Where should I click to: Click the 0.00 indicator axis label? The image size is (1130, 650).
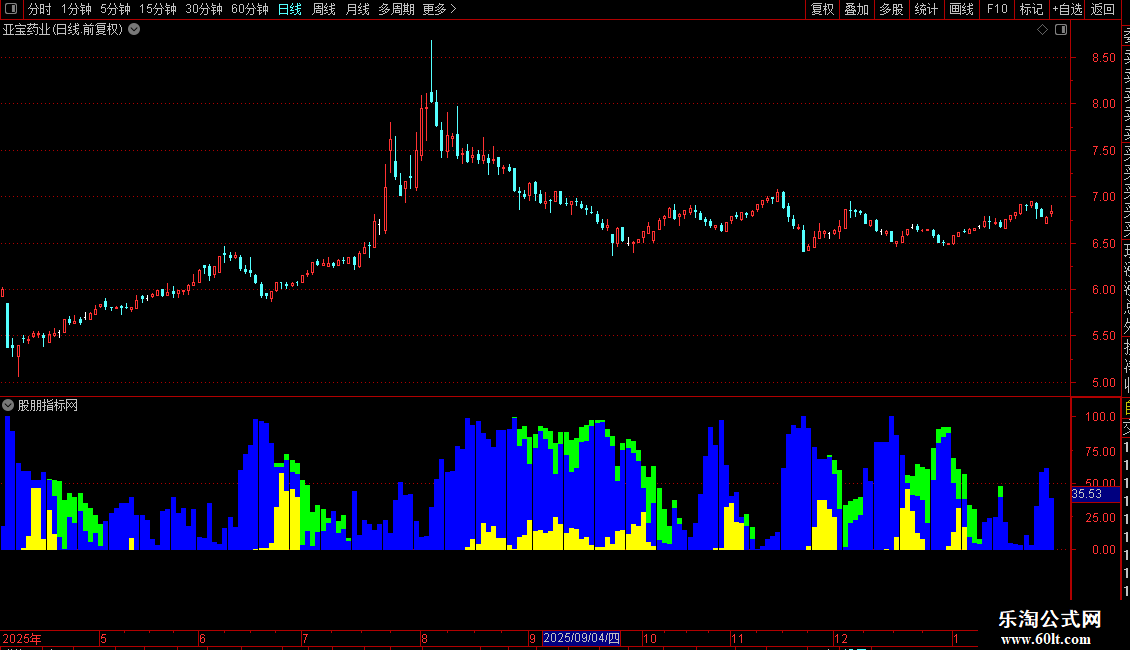pyautogui.click(x=1103, y=550)
